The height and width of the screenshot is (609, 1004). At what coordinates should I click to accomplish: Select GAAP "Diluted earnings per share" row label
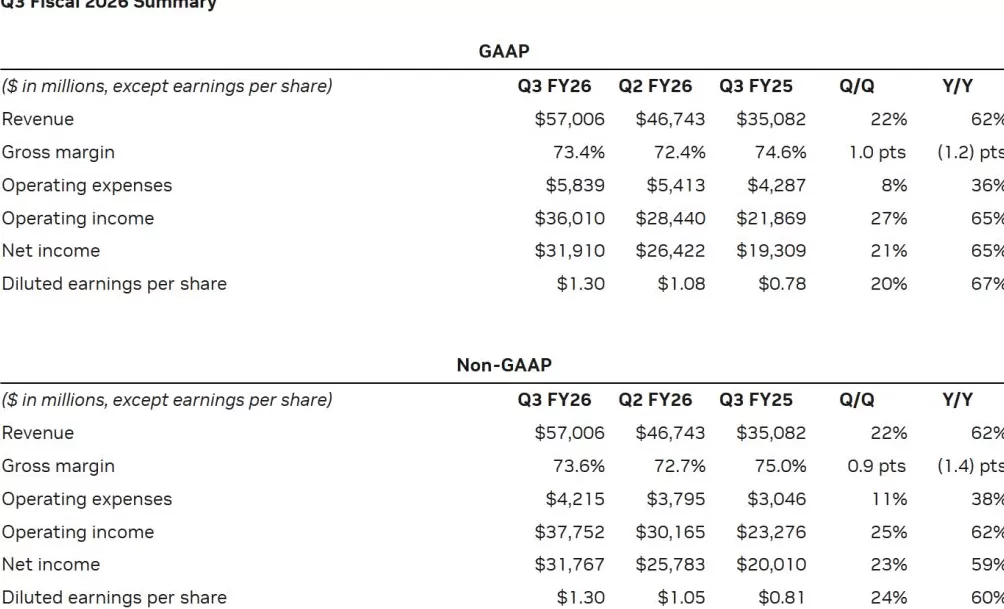tap(114, 284)
